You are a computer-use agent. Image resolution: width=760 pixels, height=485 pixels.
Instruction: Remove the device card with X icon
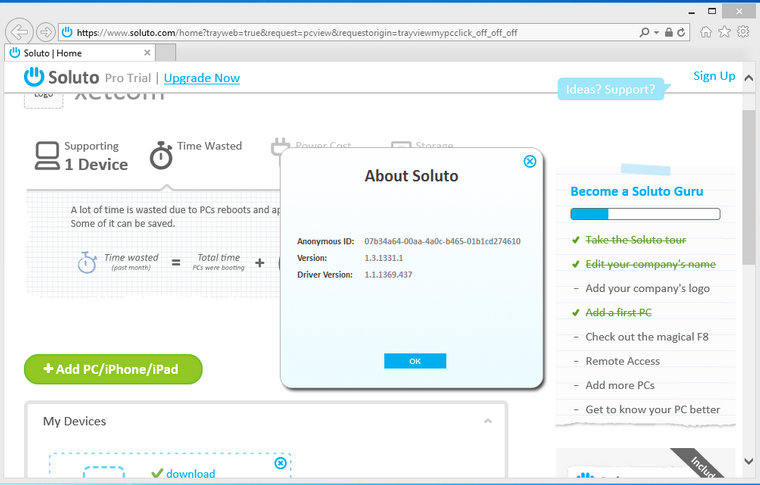coord(280,463)
